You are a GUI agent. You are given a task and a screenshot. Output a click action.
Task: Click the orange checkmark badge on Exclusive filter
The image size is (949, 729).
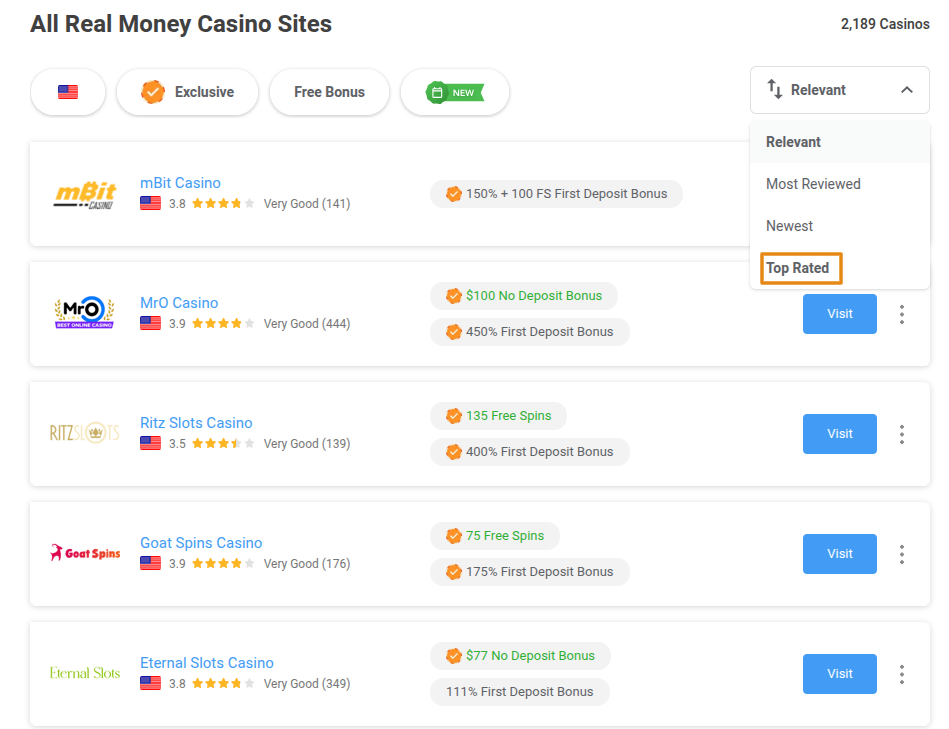[x=153, y=91]
